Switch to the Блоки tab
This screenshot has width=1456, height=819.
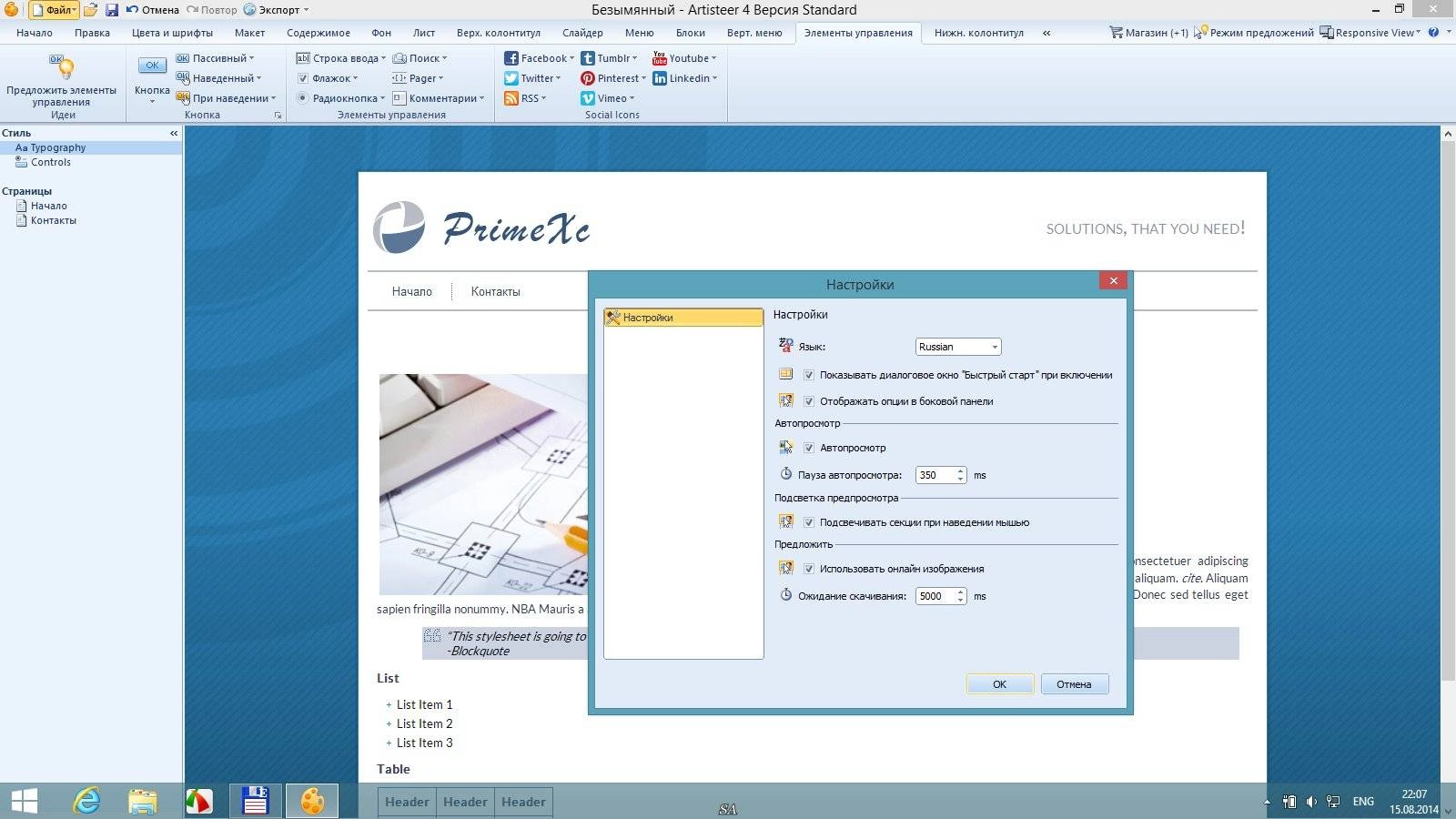690,33
